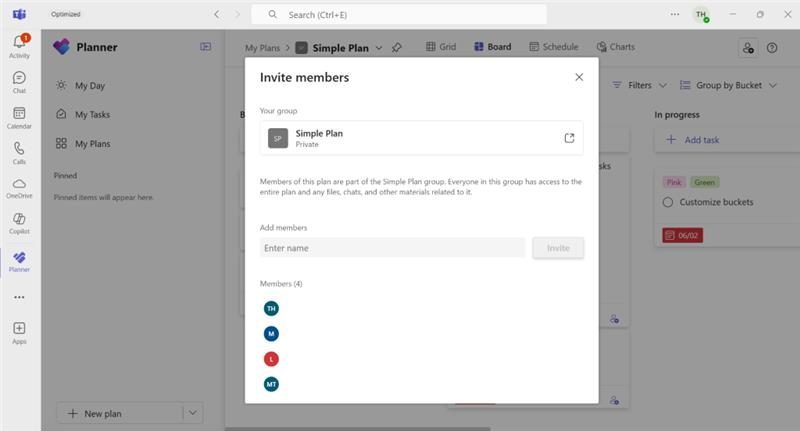Close the Invite members dialog
This screenshot has height=431, width=800.
click(579, 77)
